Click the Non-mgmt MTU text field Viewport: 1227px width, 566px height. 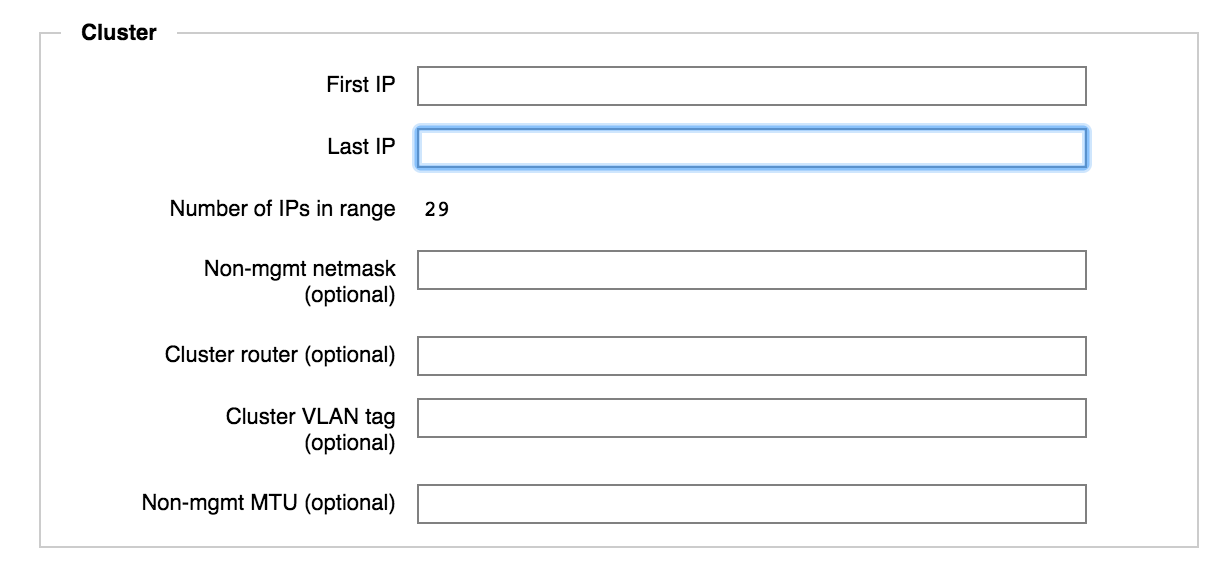[751, 504]
